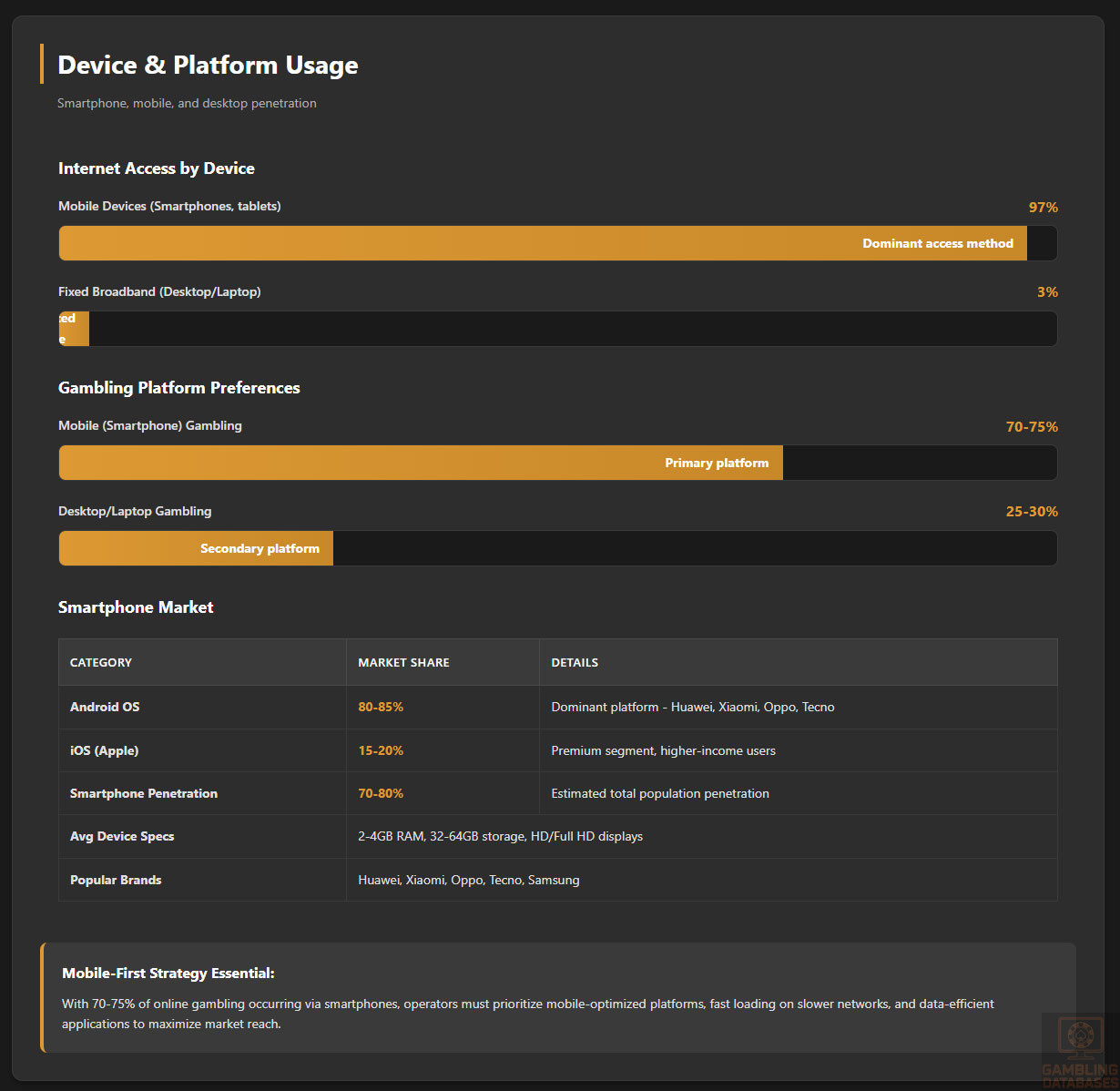Screen dimensions: 1120x1091
Task: Click the Avg Device Specs row label
Action: [x=122, y=836]
